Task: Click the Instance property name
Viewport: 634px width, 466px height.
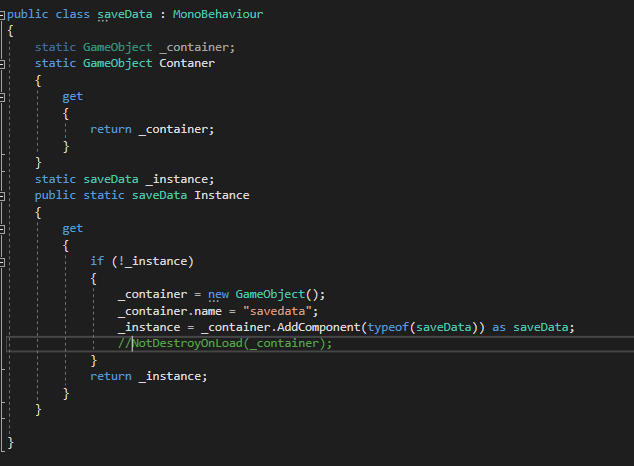Action: (x=222, y=195)
